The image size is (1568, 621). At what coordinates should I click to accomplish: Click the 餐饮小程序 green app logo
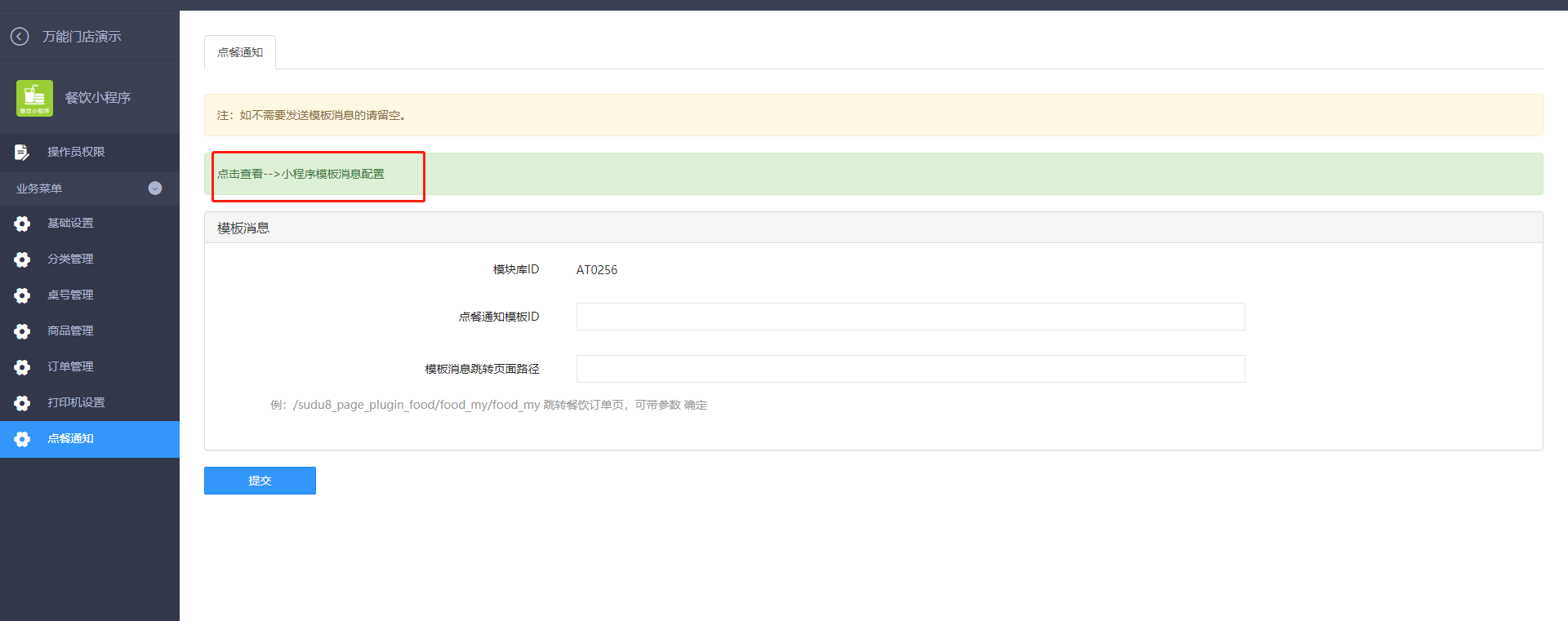[x=34, y=98]
